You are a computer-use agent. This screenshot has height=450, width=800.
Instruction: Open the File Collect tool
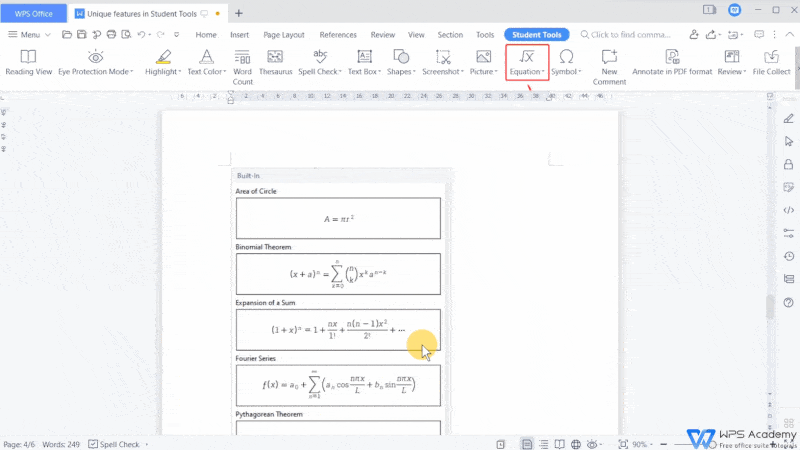click(x=771, y=62)
